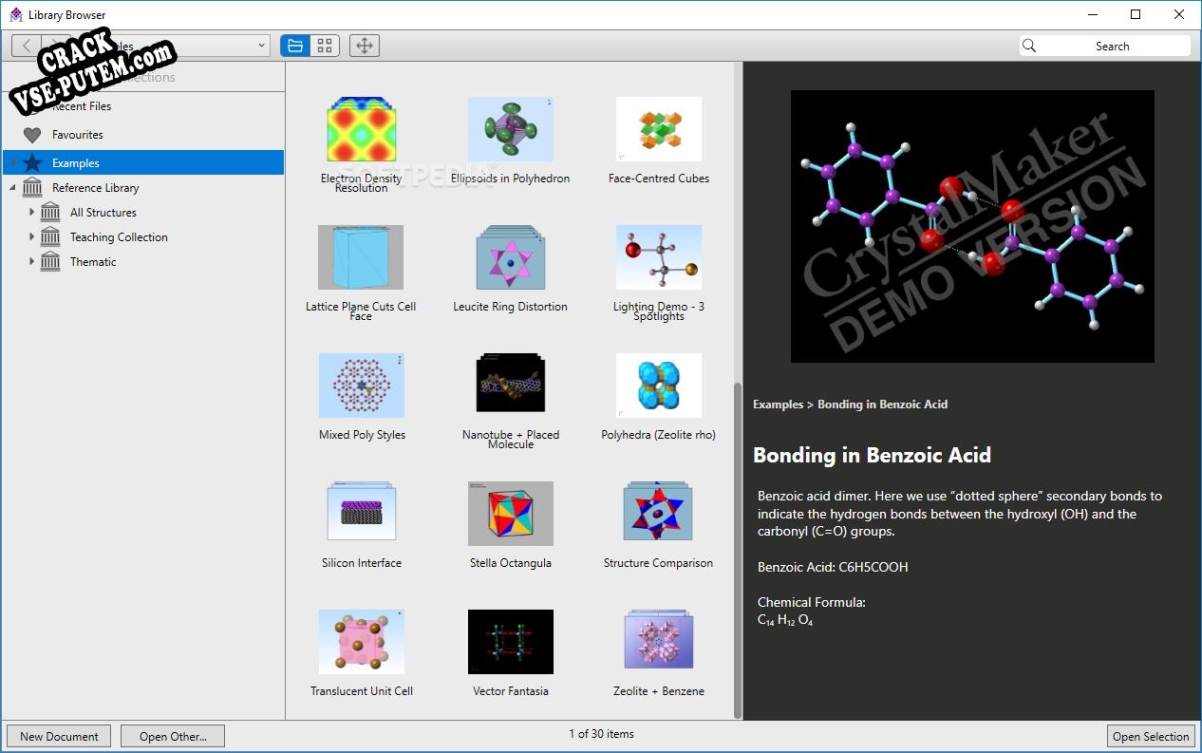
Task: Expand the Thematic node
Action: pos(32,262)
